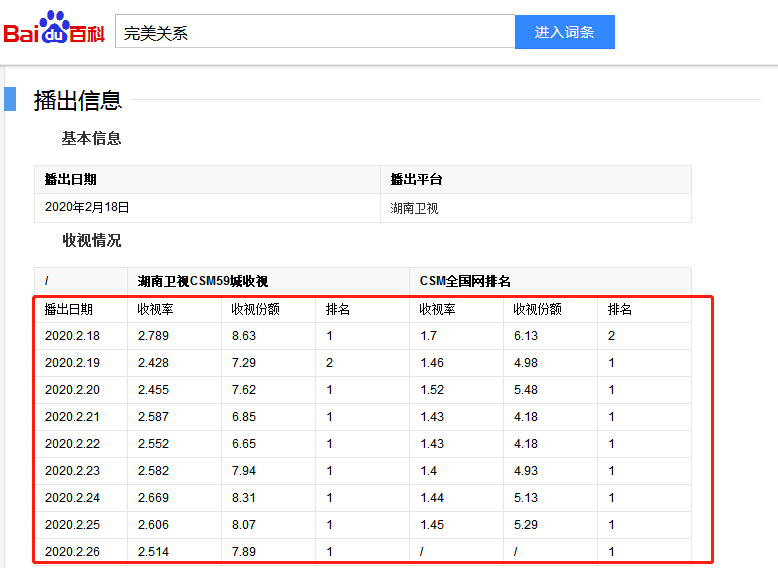
Task: Click the rating value 2.669
Action: 153,498
